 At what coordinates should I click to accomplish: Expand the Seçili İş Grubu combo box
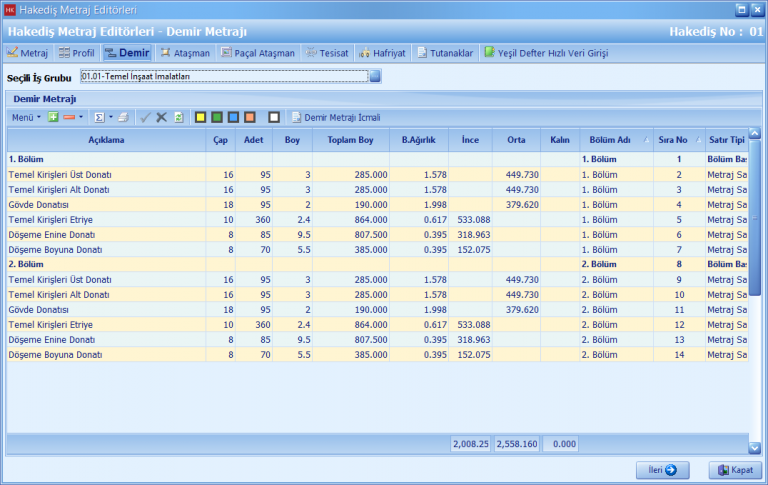click(x=375, y=76)
